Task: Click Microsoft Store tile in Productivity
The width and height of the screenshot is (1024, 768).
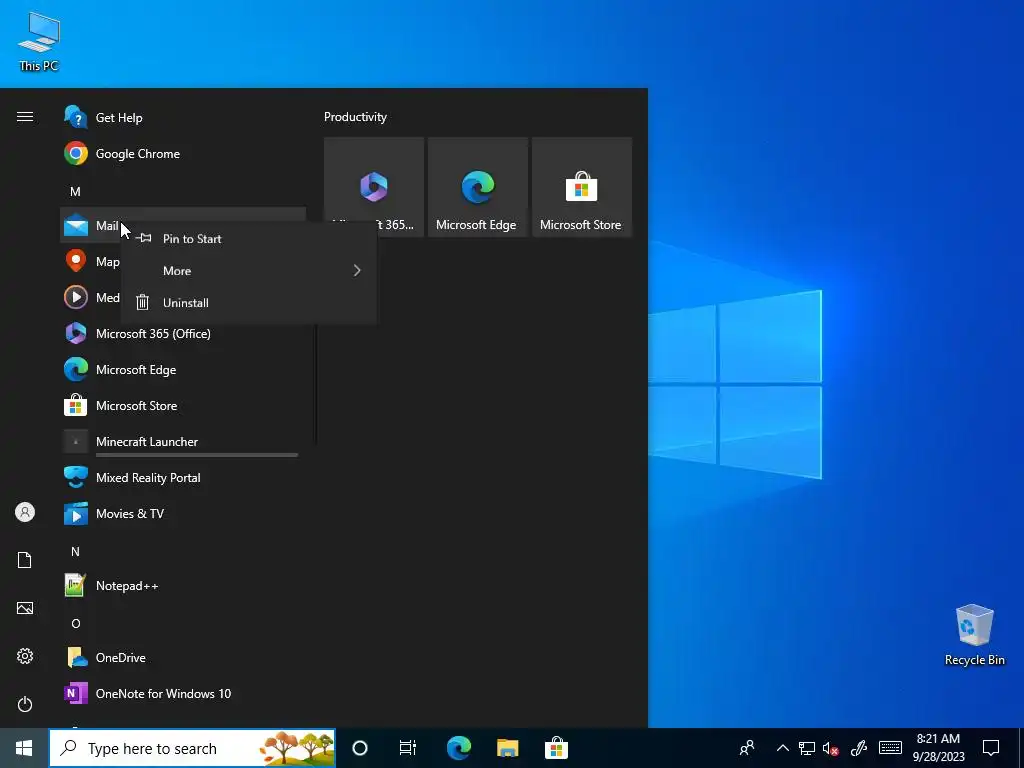Action: [x=581, y=187]
